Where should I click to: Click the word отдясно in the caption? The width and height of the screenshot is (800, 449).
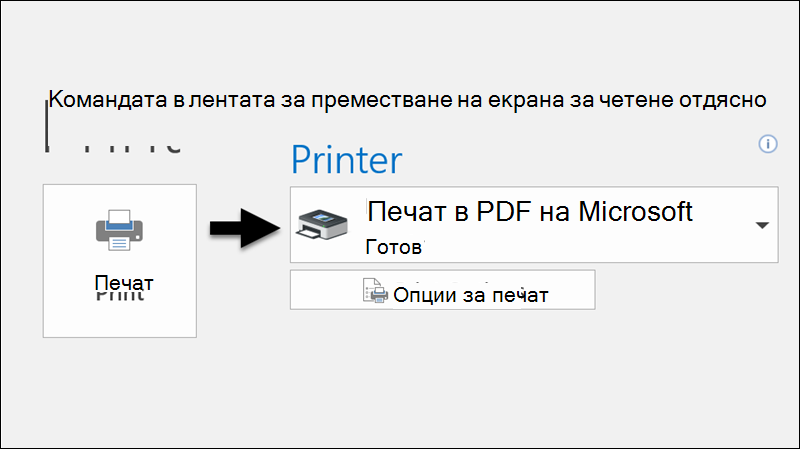click(722, 101)
